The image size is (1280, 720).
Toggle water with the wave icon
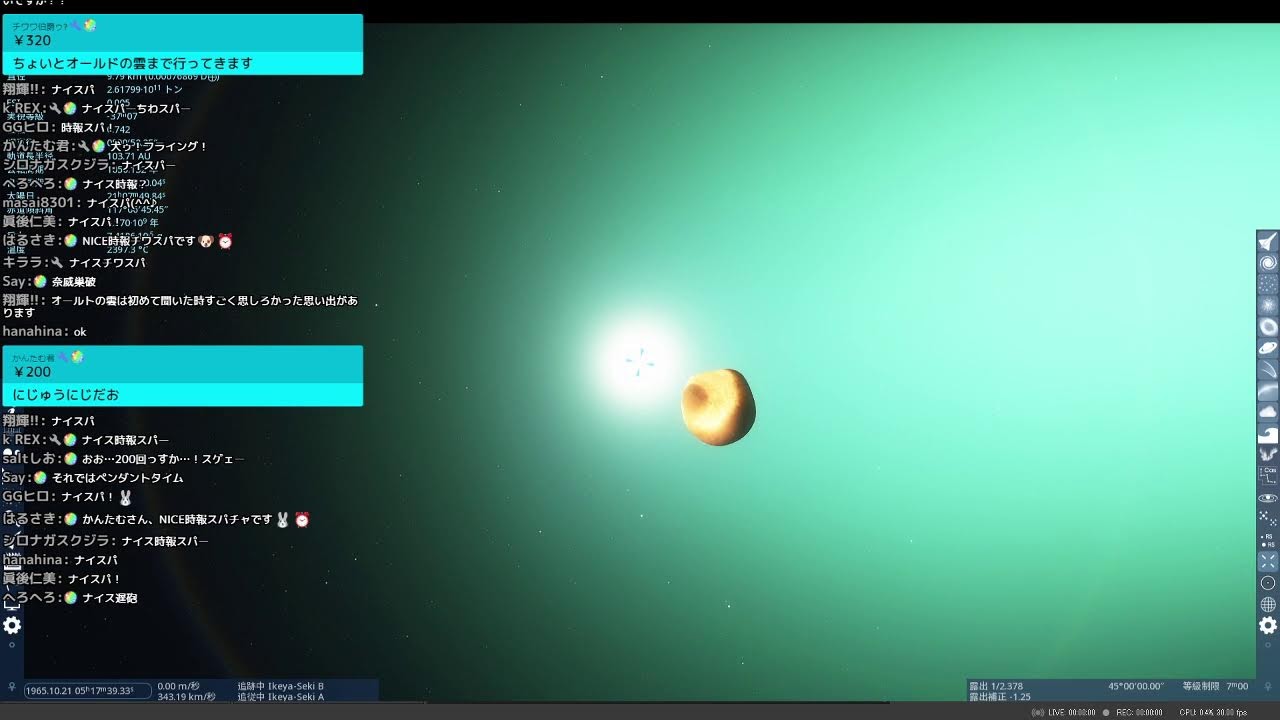[1268, 434]
